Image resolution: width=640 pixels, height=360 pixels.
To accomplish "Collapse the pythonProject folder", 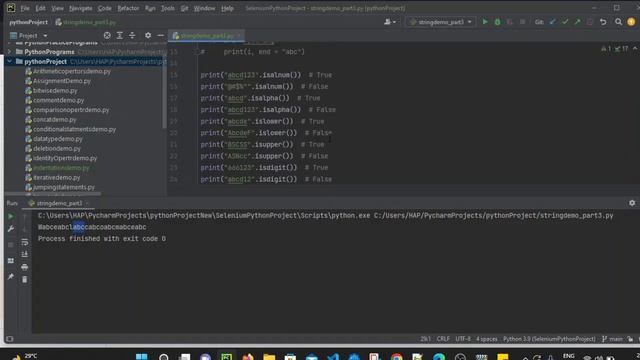I will [x=9, y=62].
